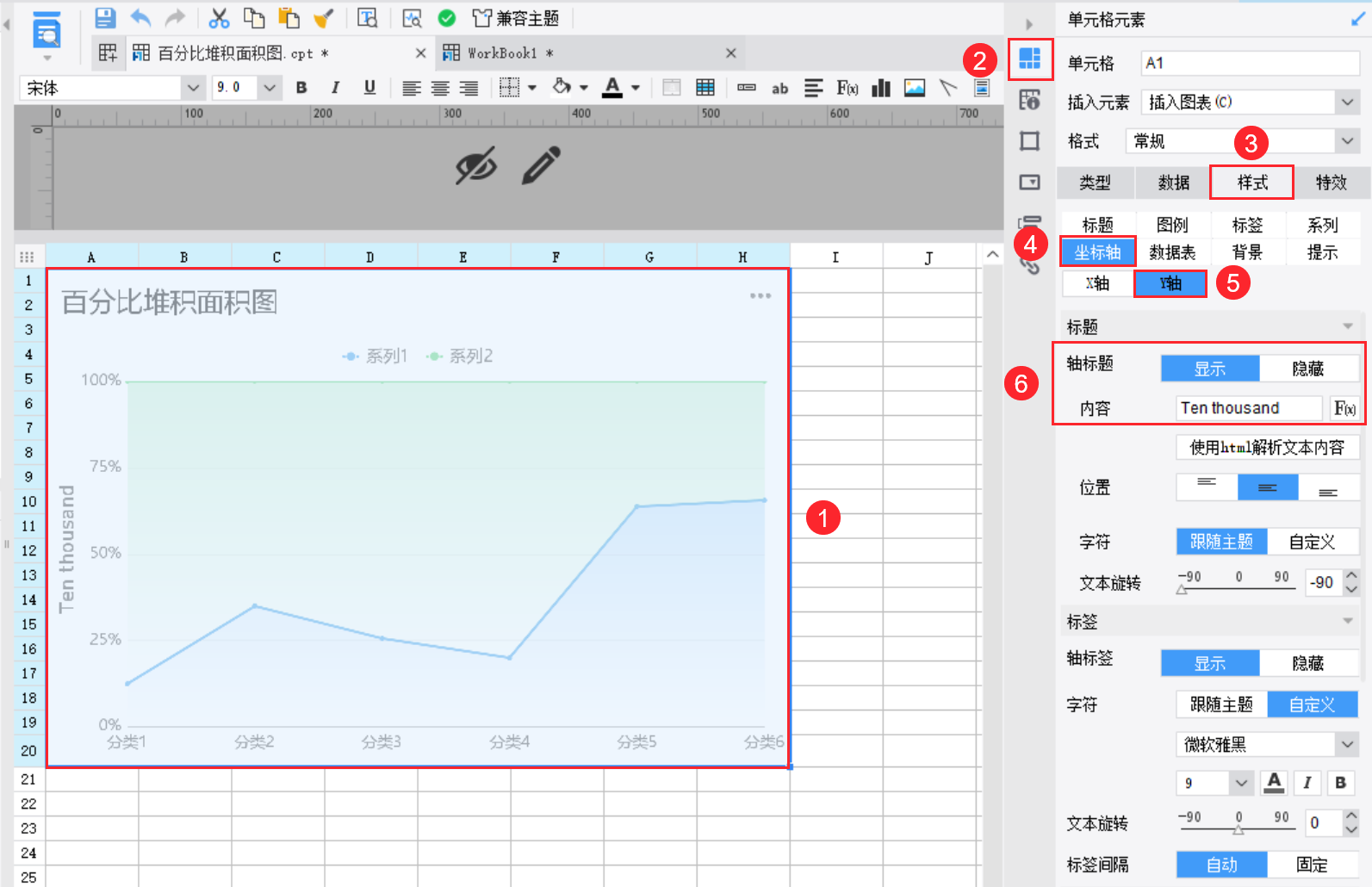Select the X轴 axis tab
This screenshot has width=1372, height=887.
(x=1098, y=283)
